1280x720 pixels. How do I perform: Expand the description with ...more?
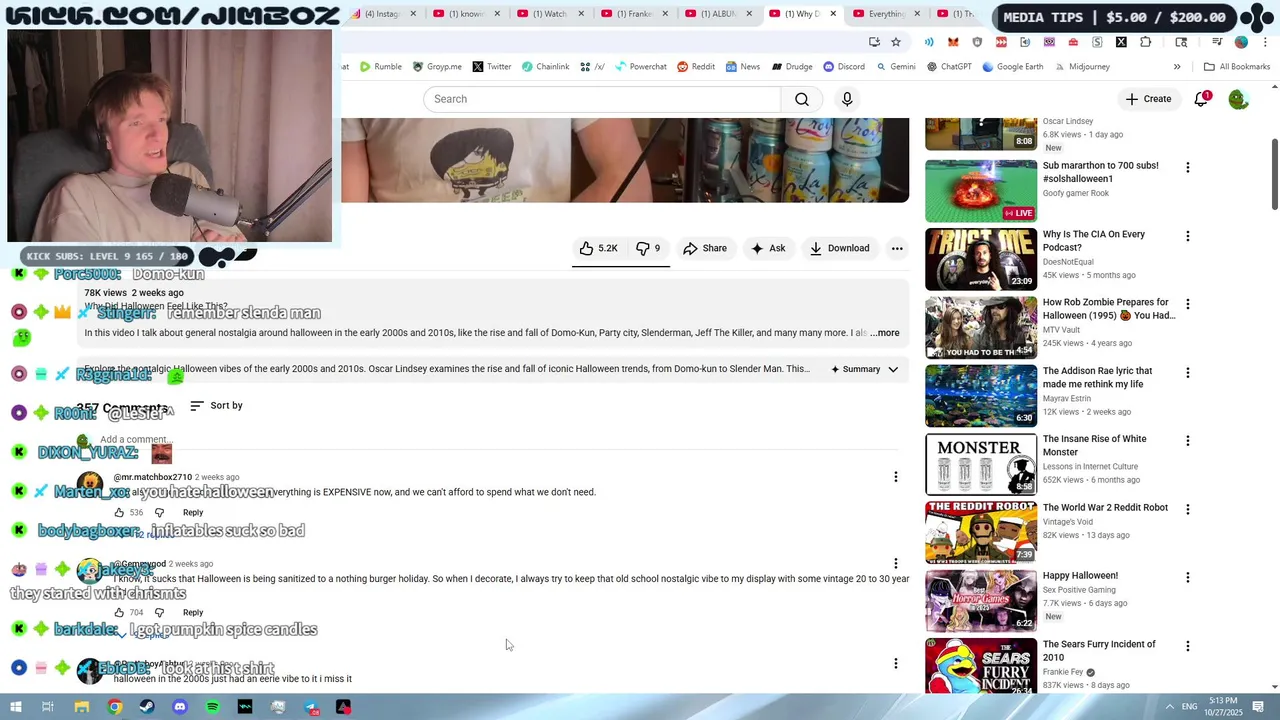[884, 333]
